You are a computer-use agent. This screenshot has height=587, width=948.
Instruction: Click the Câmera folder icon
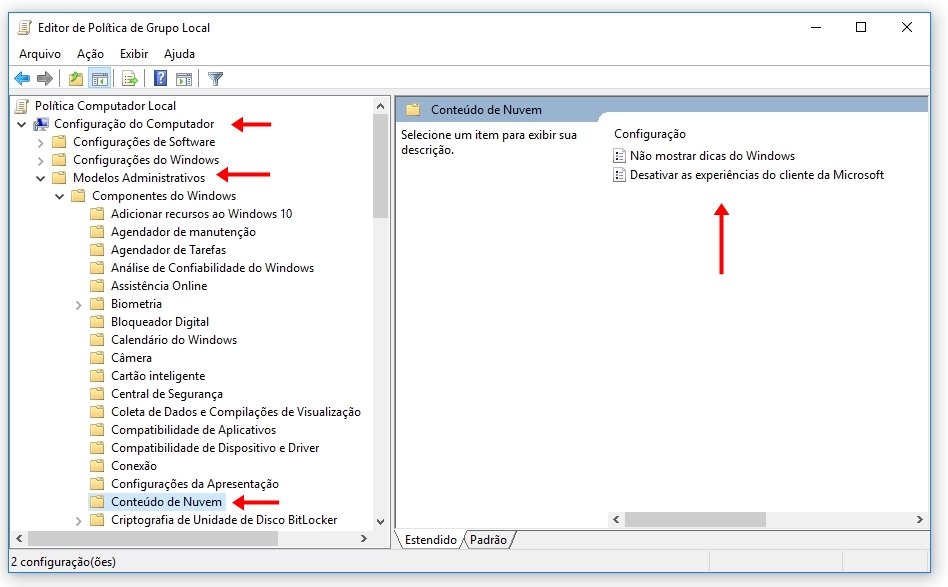[97, 358]
